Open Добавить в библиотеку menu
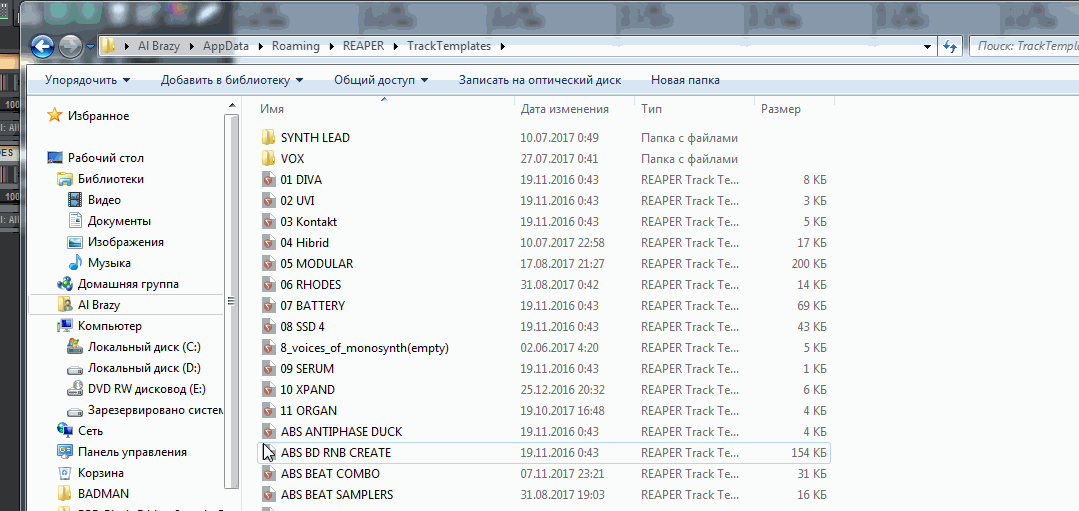Image resolution: width=1079 pixels, height=511 pixels. (232, 80)
